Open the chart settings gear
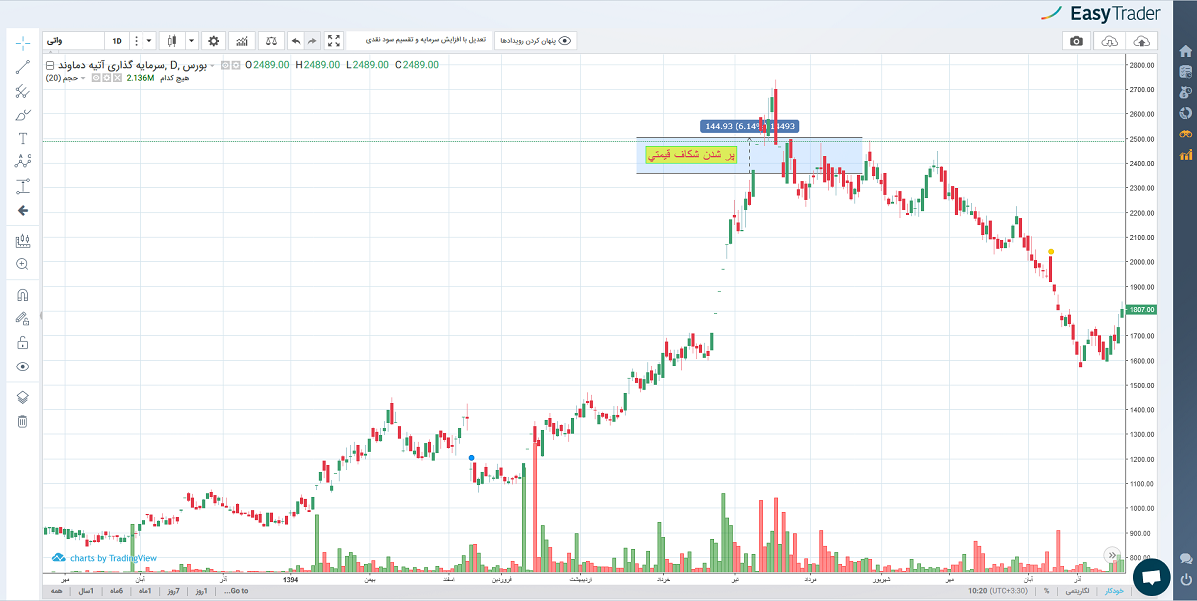 click(x=213, y=41)
